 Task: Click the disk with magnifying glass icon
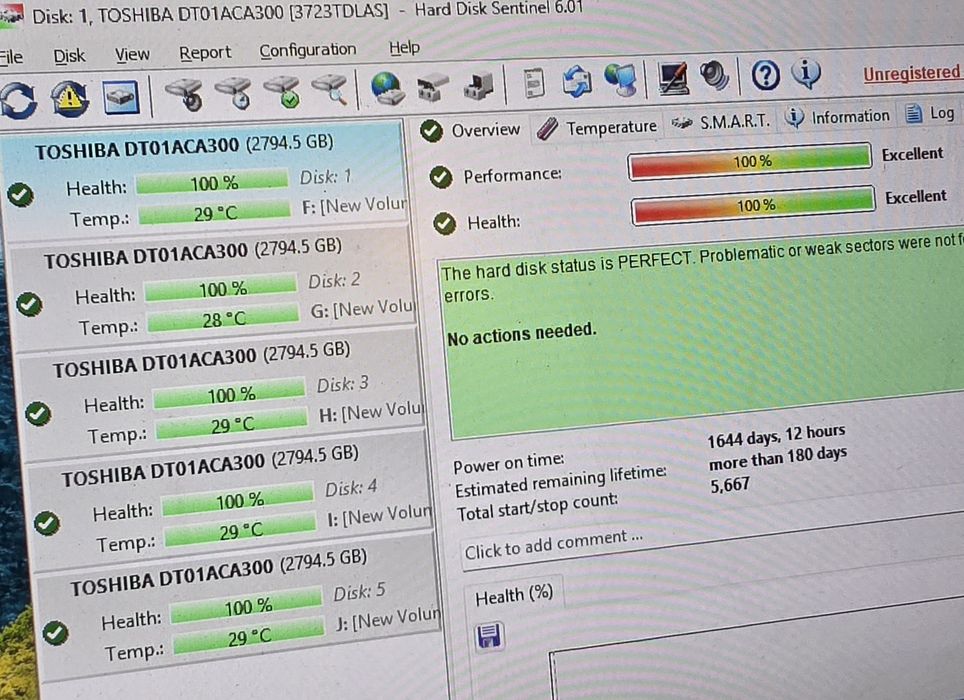coord(330,90)
